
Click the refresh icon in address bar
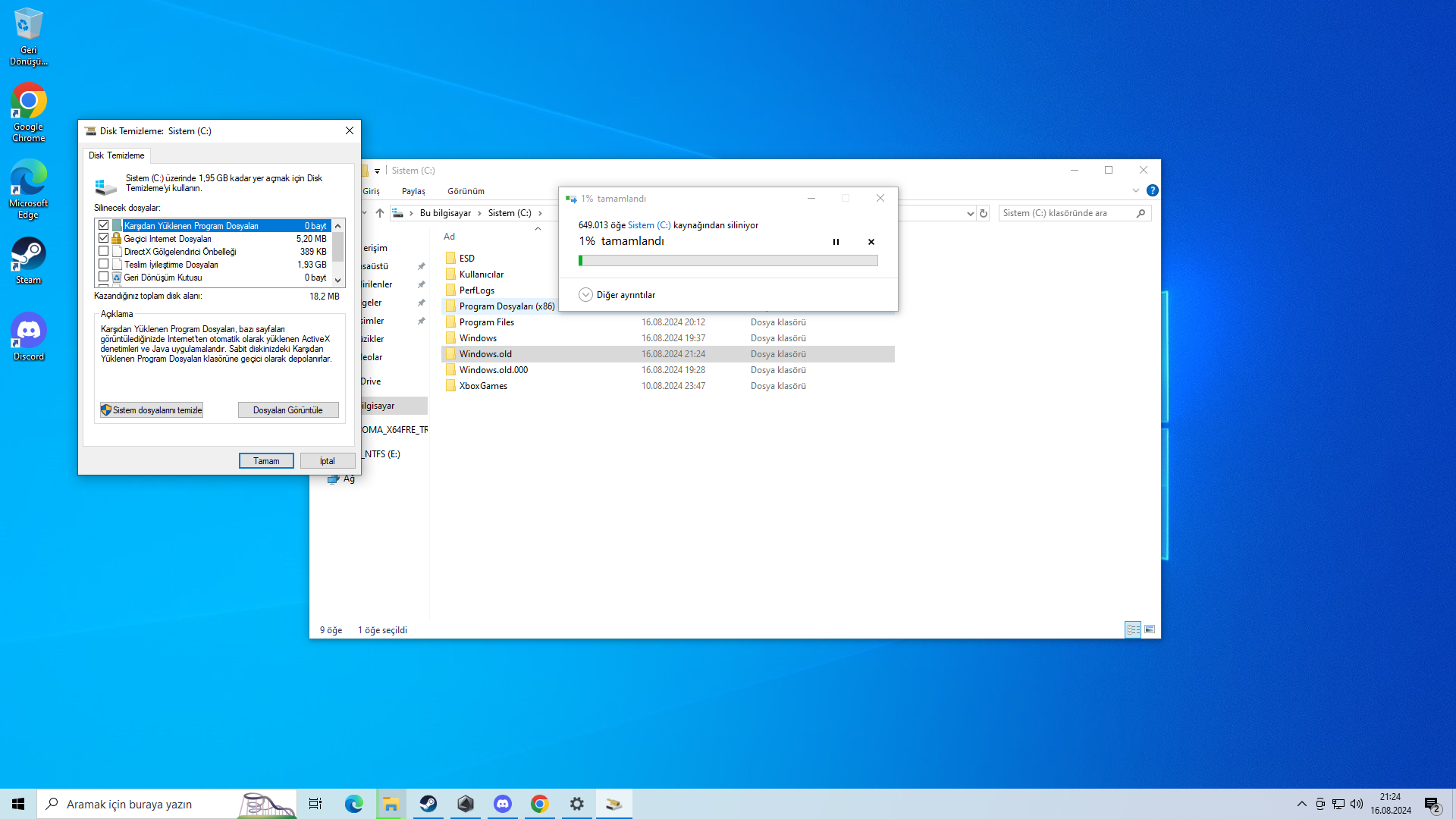(984, 213)
